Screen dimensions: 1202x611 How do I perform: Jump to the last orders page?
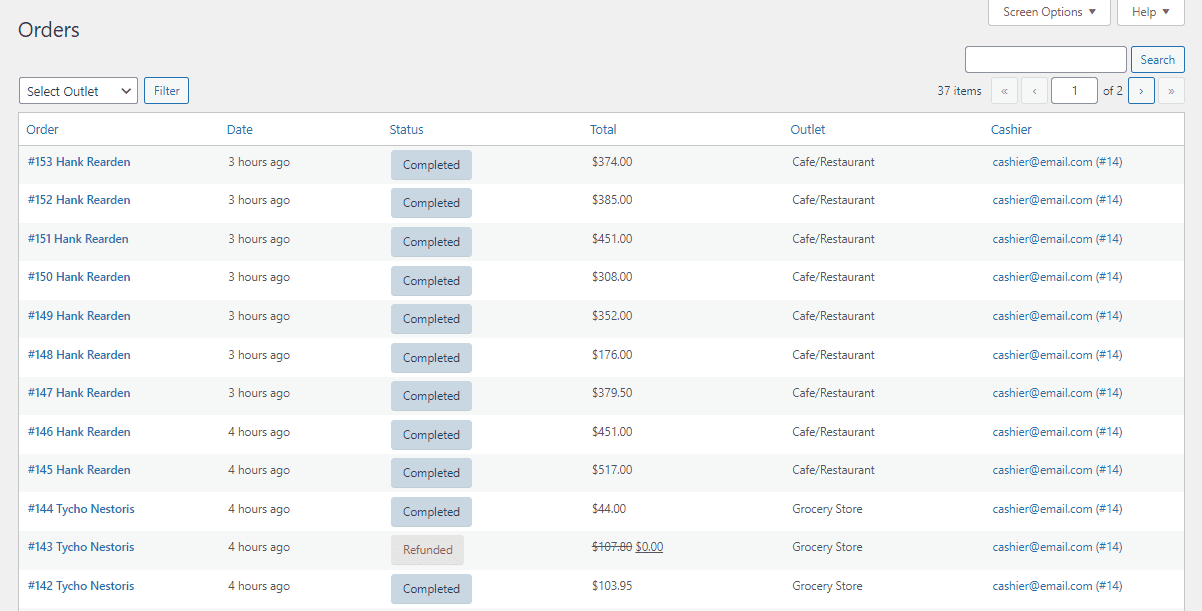(x=1171, y=91)
